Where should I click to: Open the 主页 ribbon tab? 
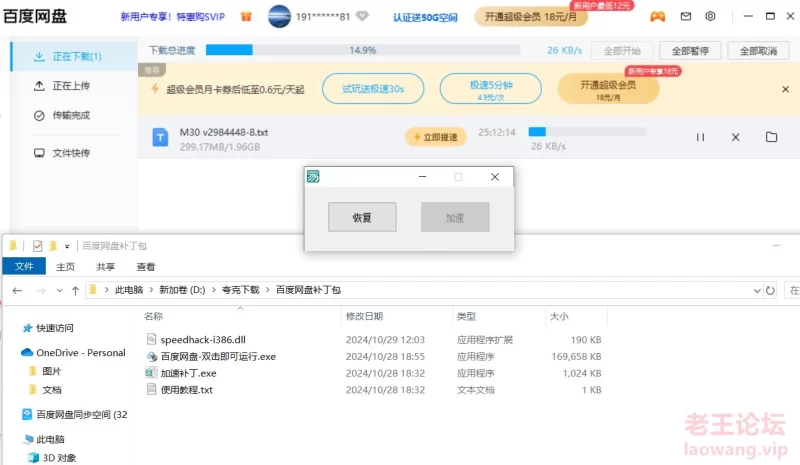coord(65,266)
